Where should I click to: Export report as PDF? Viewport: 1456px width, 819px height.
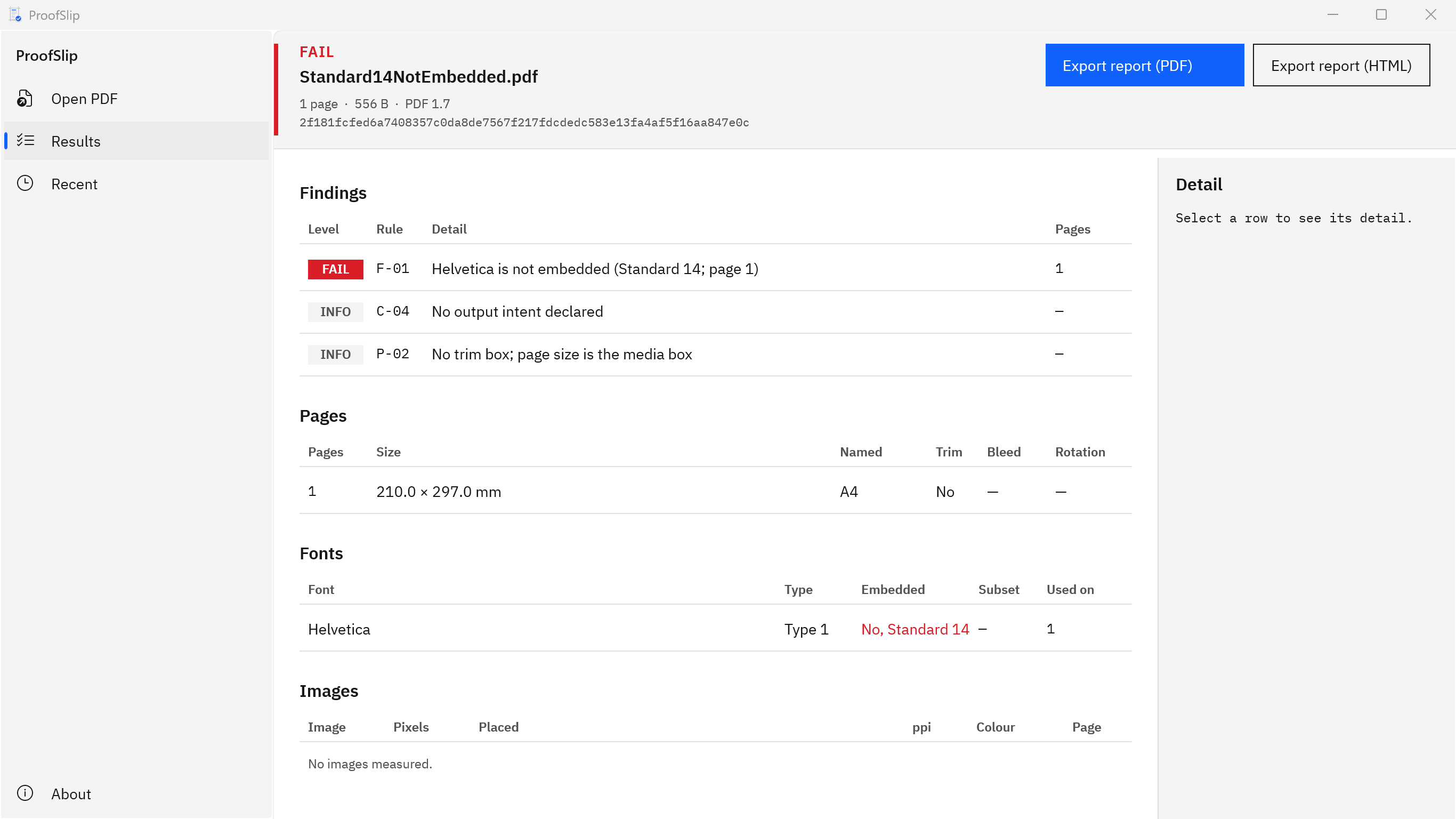pos(1145,66)
